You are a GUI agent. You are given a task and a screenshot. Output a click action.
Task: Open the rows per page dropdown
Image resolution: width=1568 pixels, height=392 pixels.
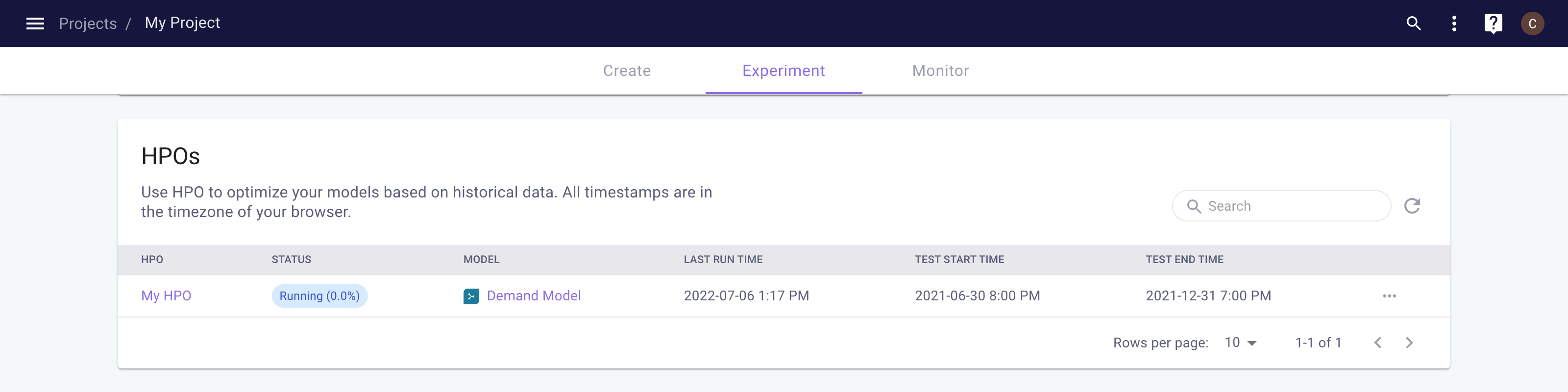1240,343
